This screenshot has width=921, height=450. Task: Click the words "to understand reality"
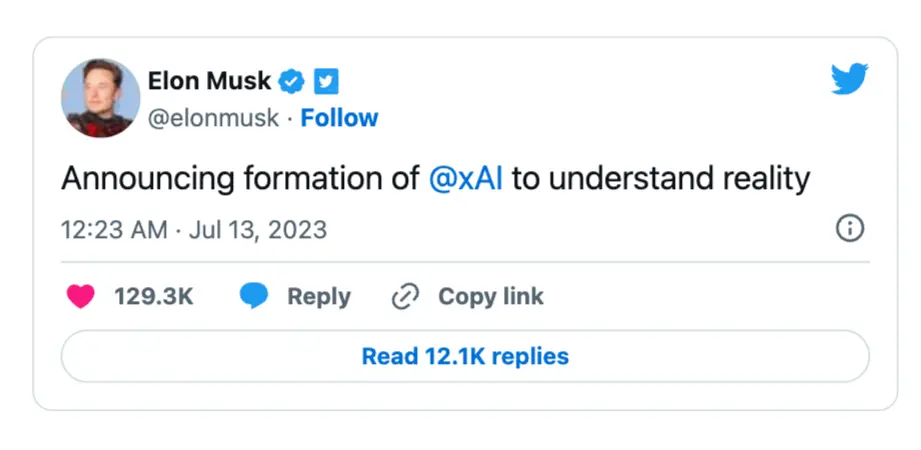click(x=661, y=179)
